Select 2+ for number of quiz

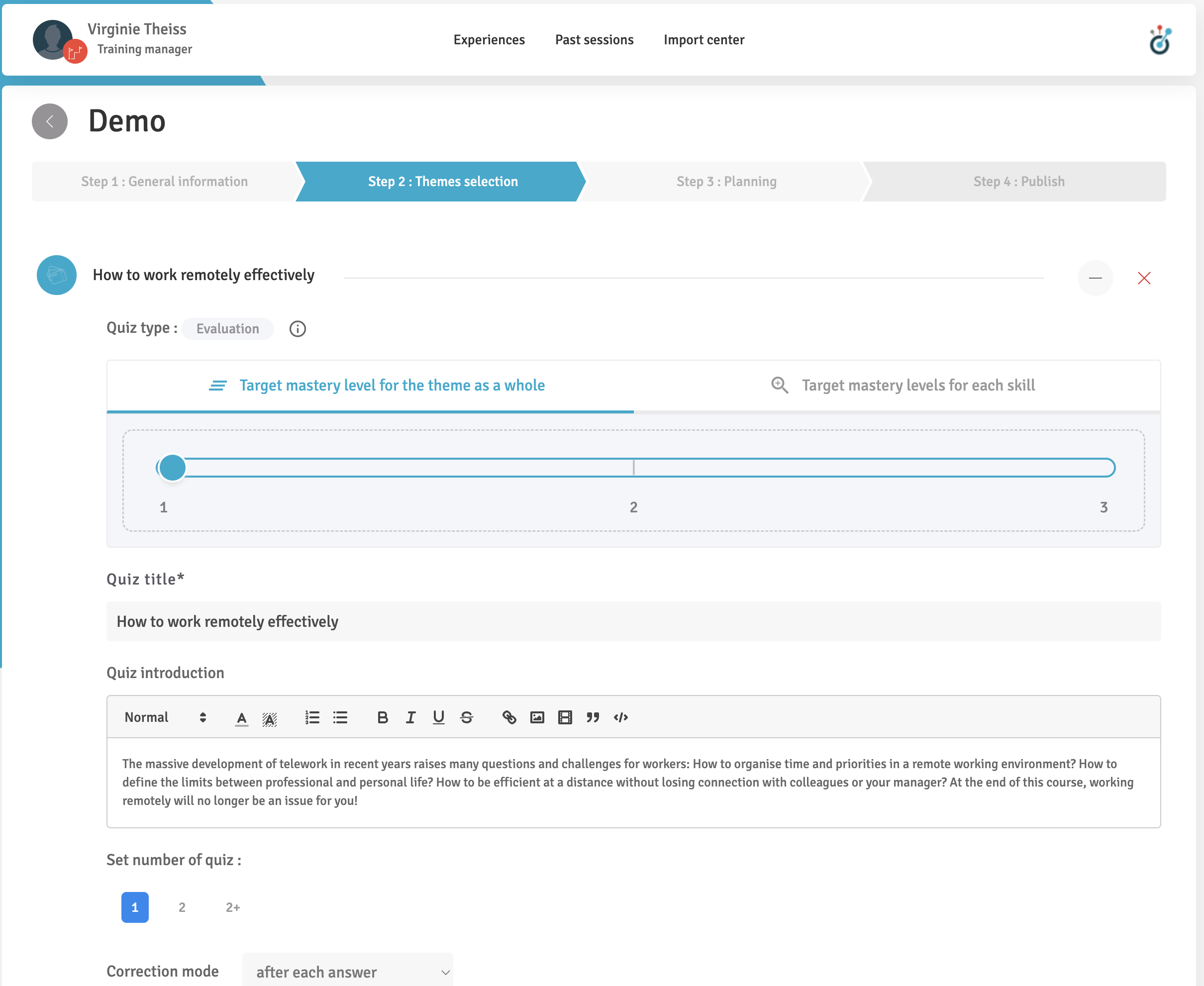(233, 907)
